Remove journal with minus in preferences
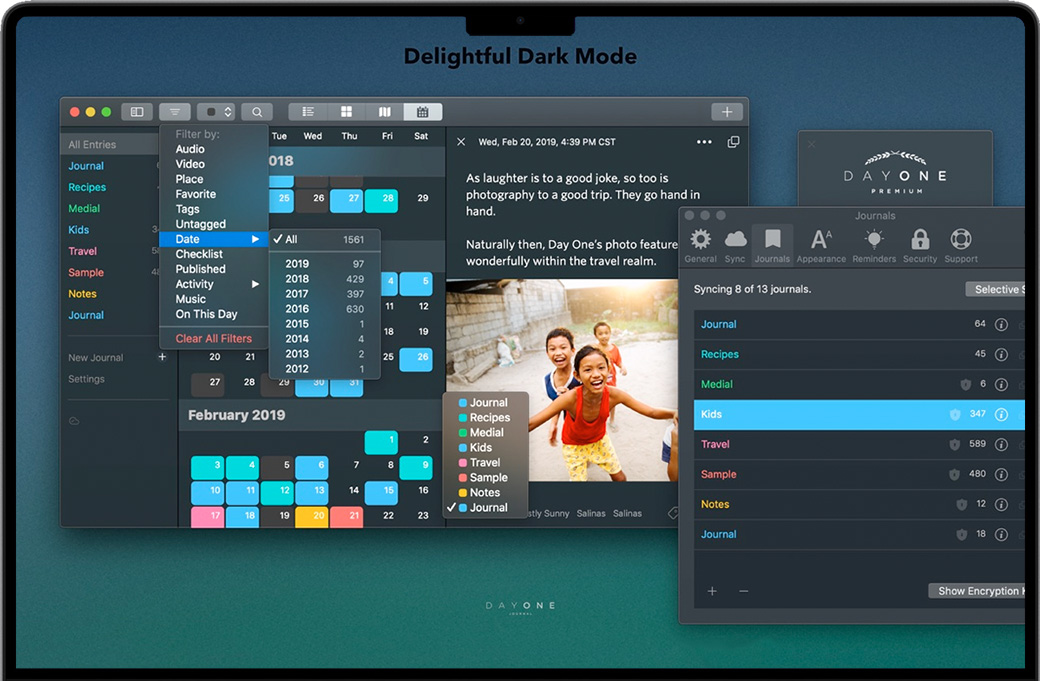The image size is (1040, 681). [744, 591]
